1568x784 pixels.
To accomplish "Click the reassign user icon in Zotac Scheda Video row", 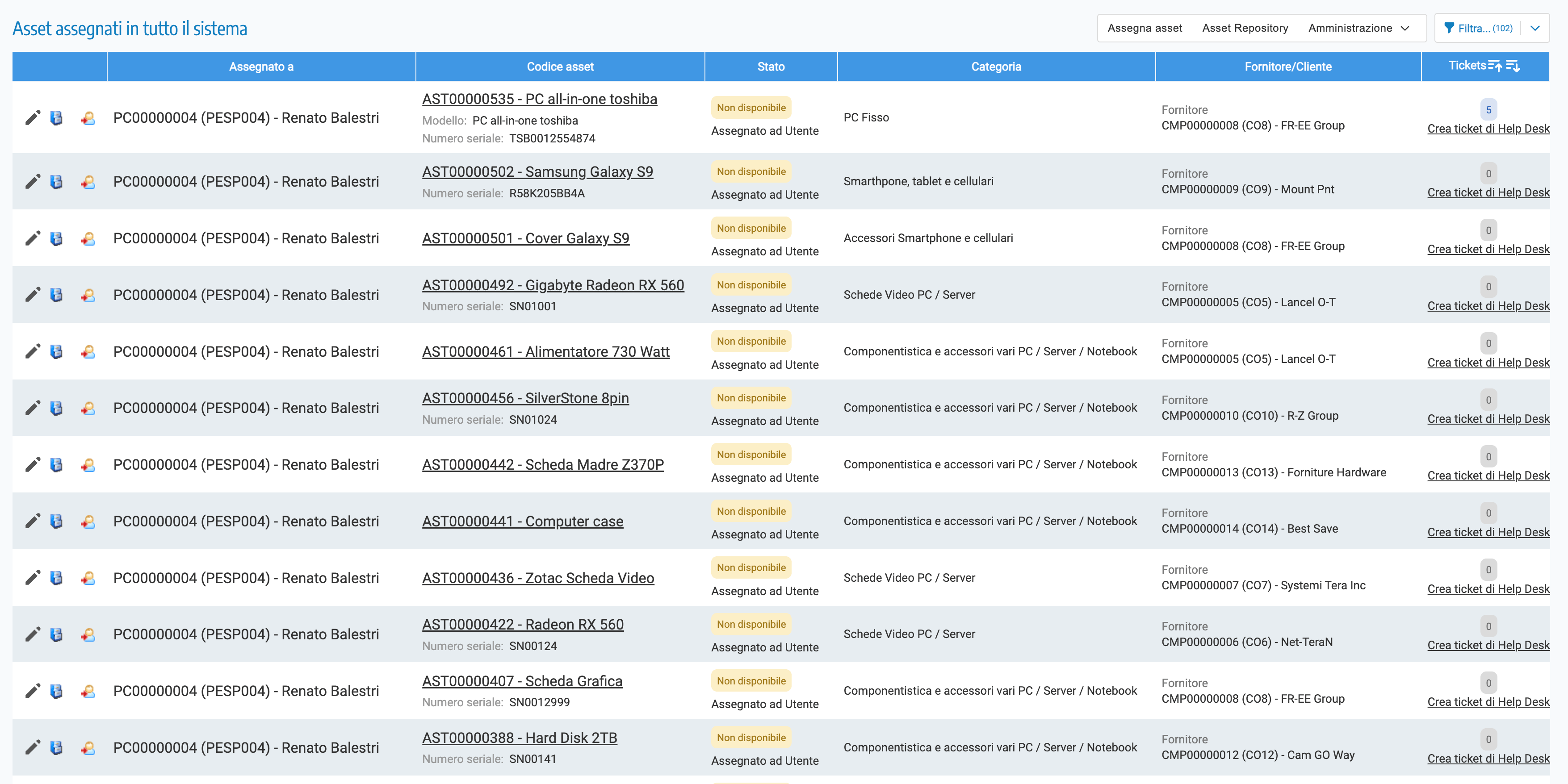I will [x=88, y=578].
